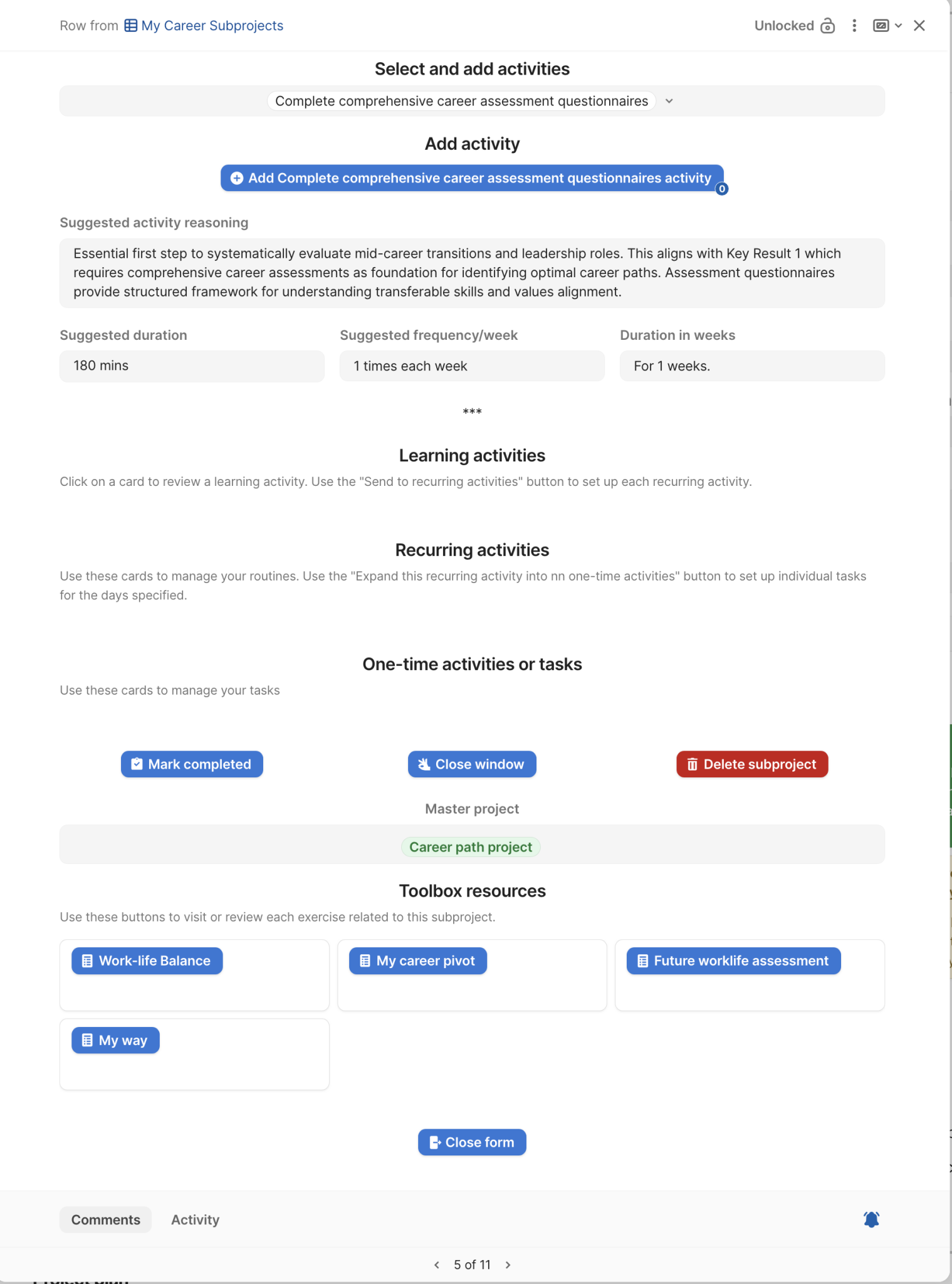This screenshot has height=1284, width=952.
Task: Open the layout view dropdown icon
Action: click(x=887, y=26)
